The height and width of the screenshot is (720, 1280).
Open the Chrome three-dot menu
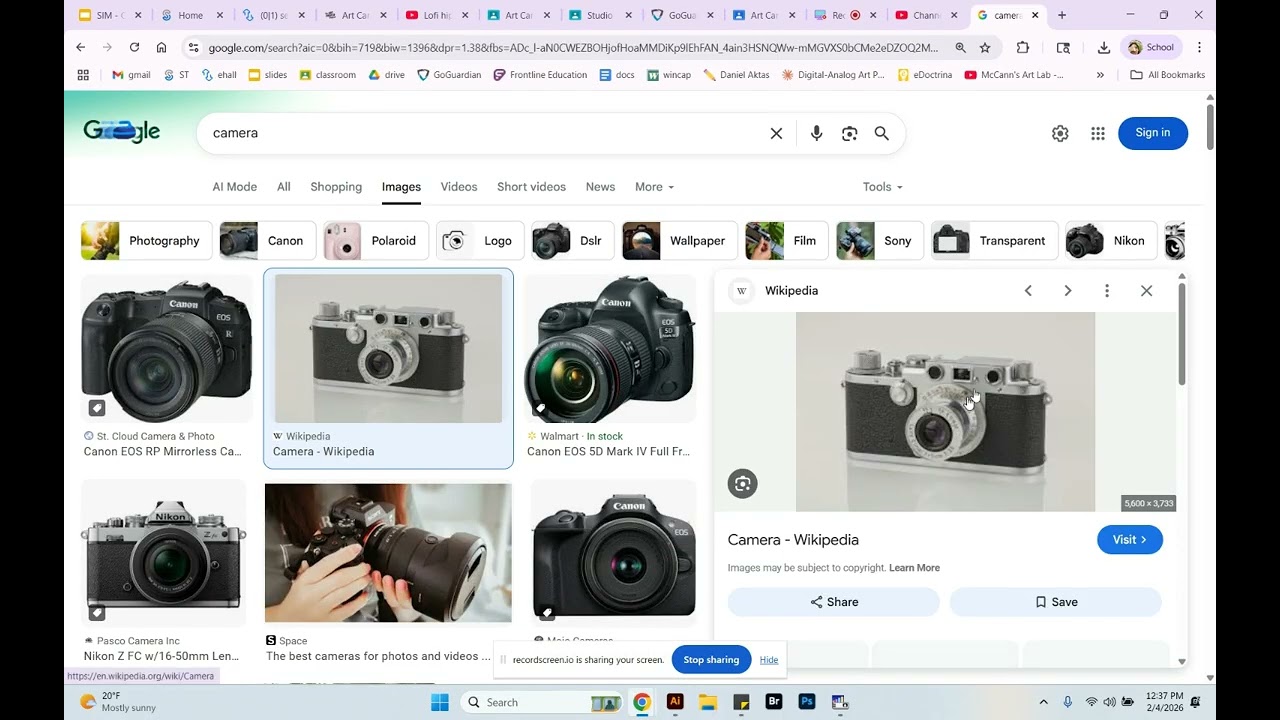(x=1199, y=47)
